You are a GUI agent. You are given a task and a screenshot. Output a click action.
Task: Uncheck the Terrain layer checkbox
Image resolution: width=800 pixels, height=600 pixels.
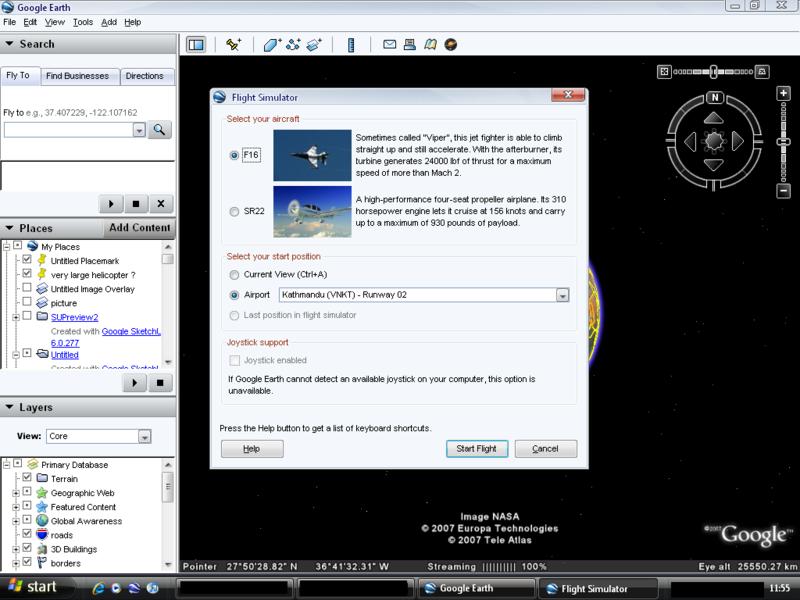tap(27, 479)
